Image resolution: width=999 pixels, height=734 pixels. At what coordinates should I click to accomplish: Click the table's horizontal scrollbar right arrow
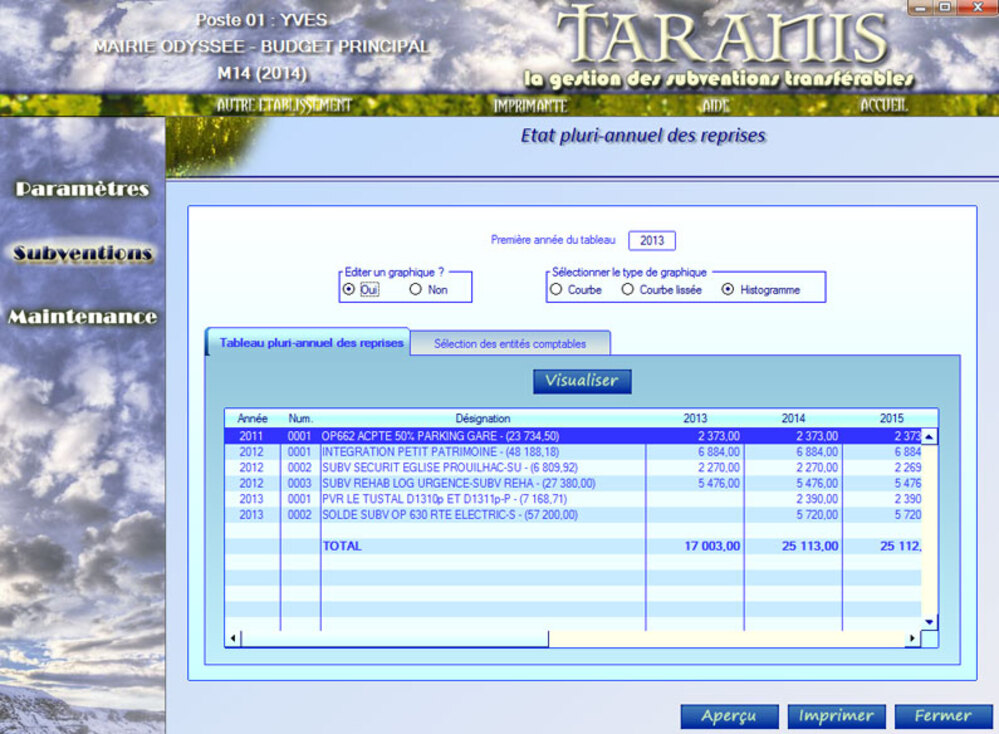tap(911, 639)
